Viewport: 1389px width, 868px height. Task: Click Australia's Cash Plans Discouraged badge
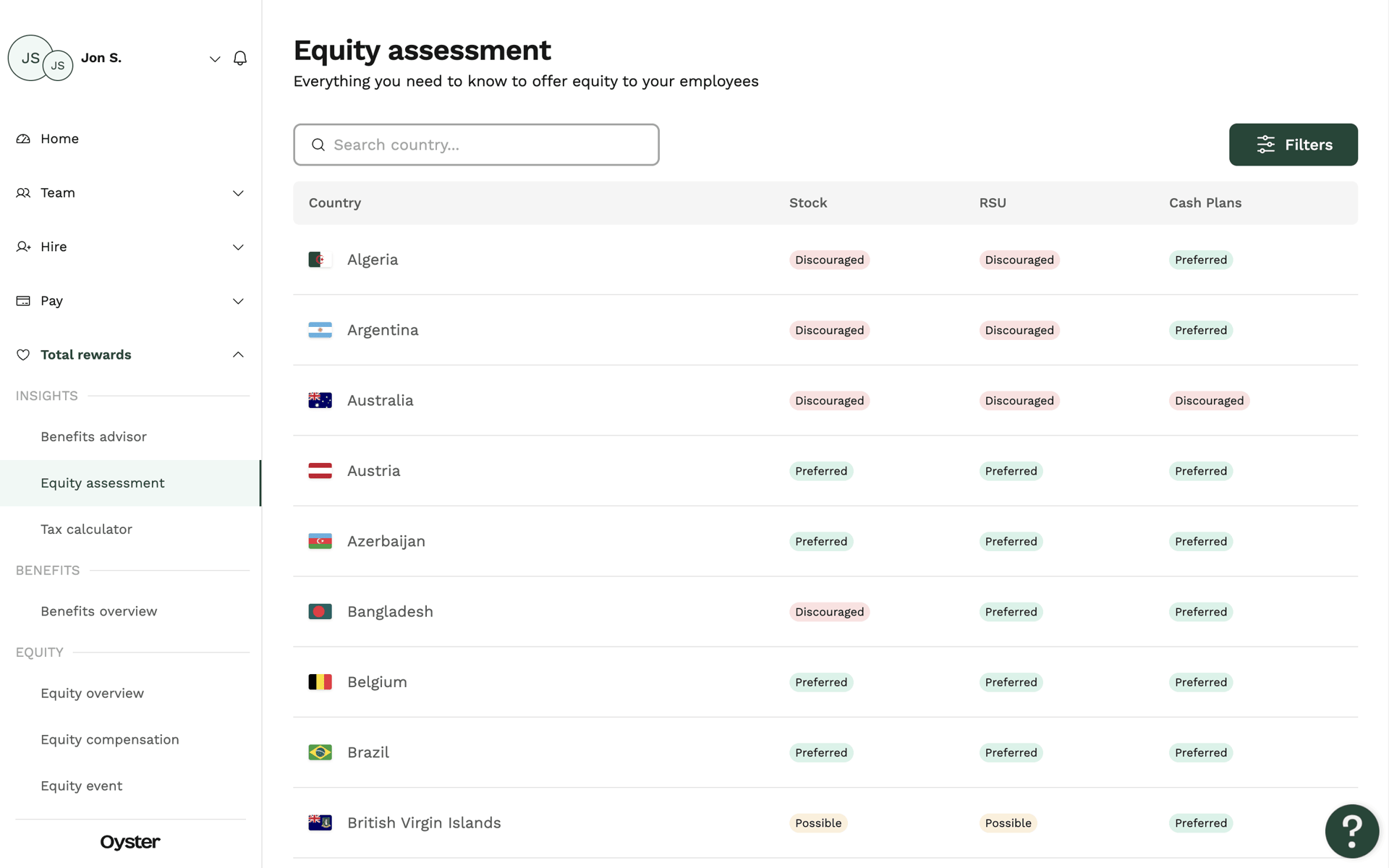pos(1209,401)
